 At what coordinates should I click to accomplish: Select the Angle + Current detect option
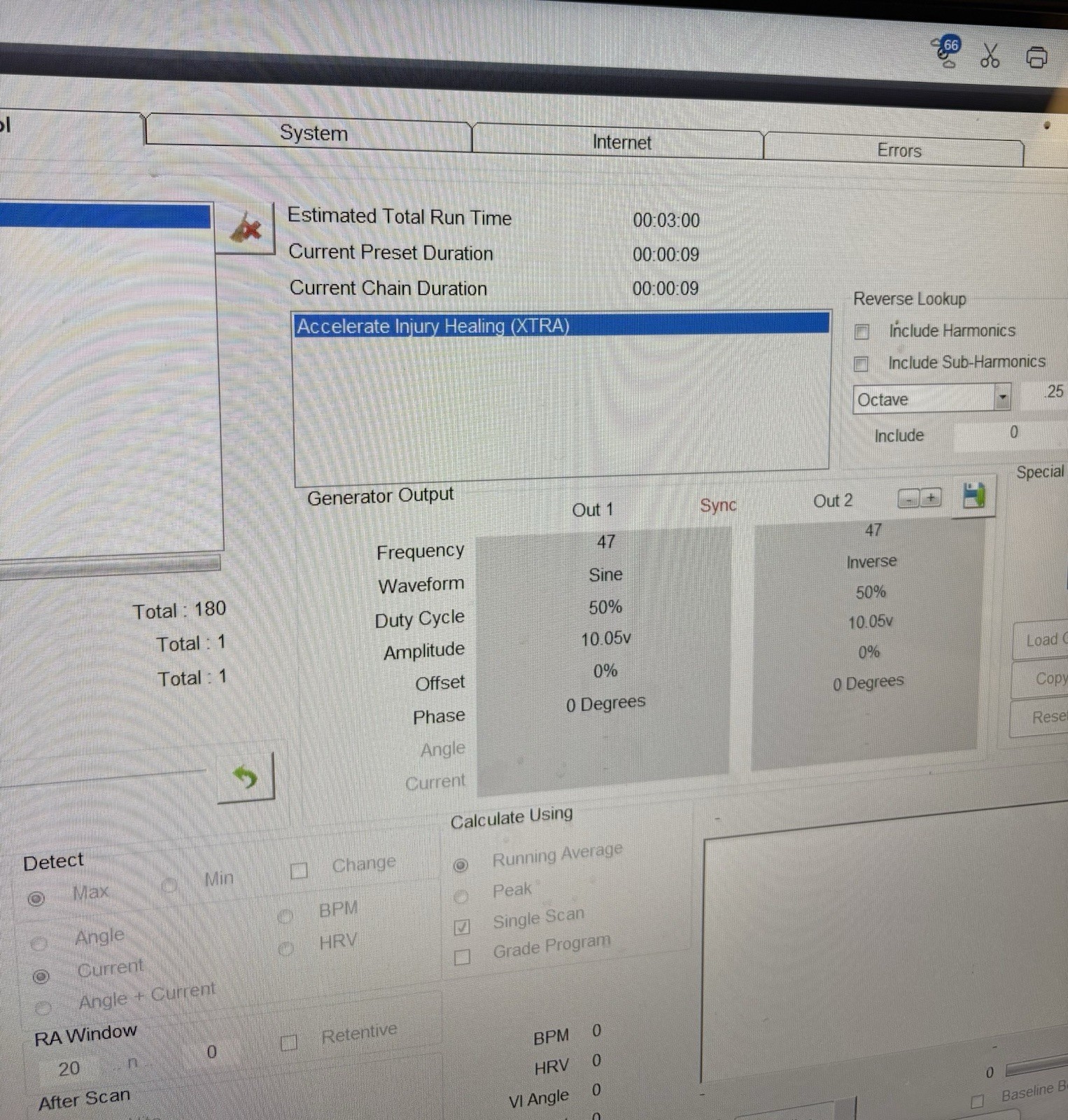pos(43,1007)
